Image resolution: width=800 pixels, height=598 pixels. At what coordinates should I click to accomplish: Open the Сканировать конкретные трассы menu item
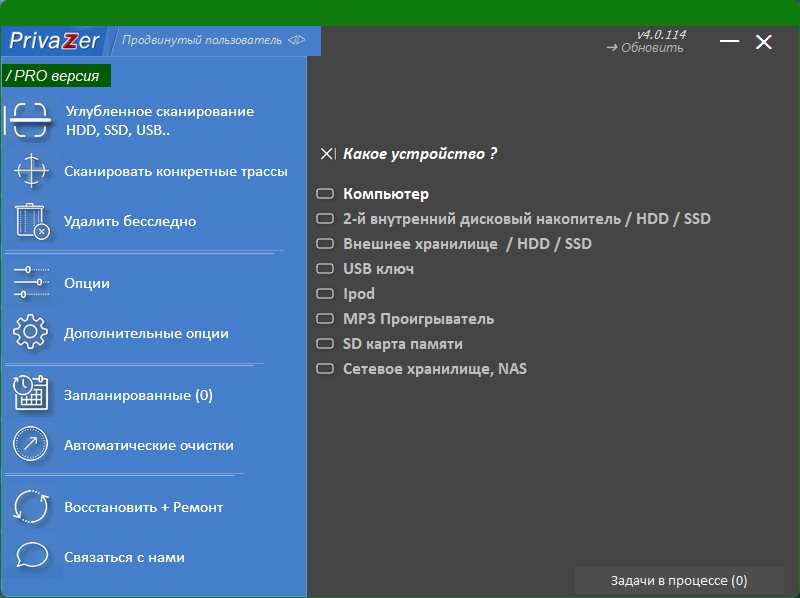point(175,171)
